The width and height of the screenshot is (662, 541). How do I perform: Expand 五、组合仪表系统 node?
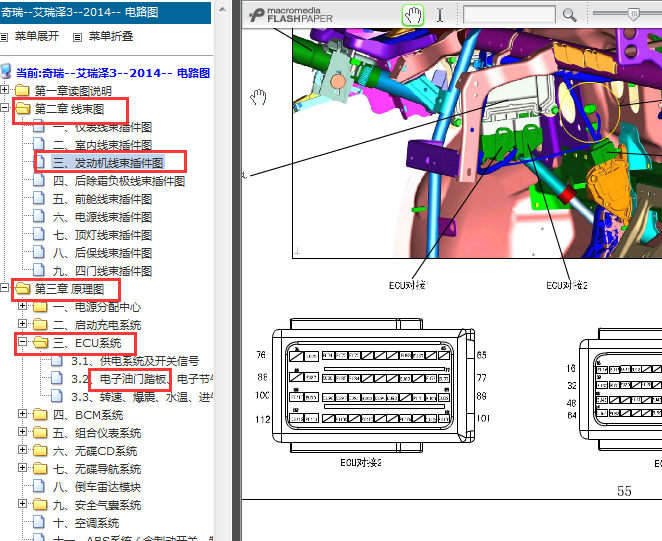22,432
